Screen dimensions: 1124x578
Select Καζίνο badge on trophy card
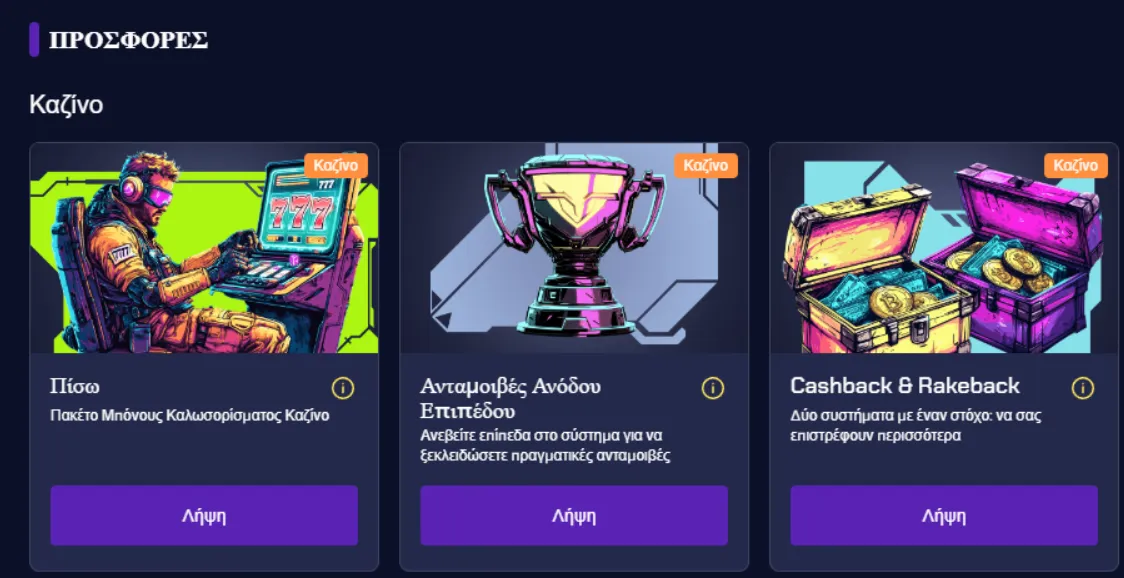pos(705,166)
